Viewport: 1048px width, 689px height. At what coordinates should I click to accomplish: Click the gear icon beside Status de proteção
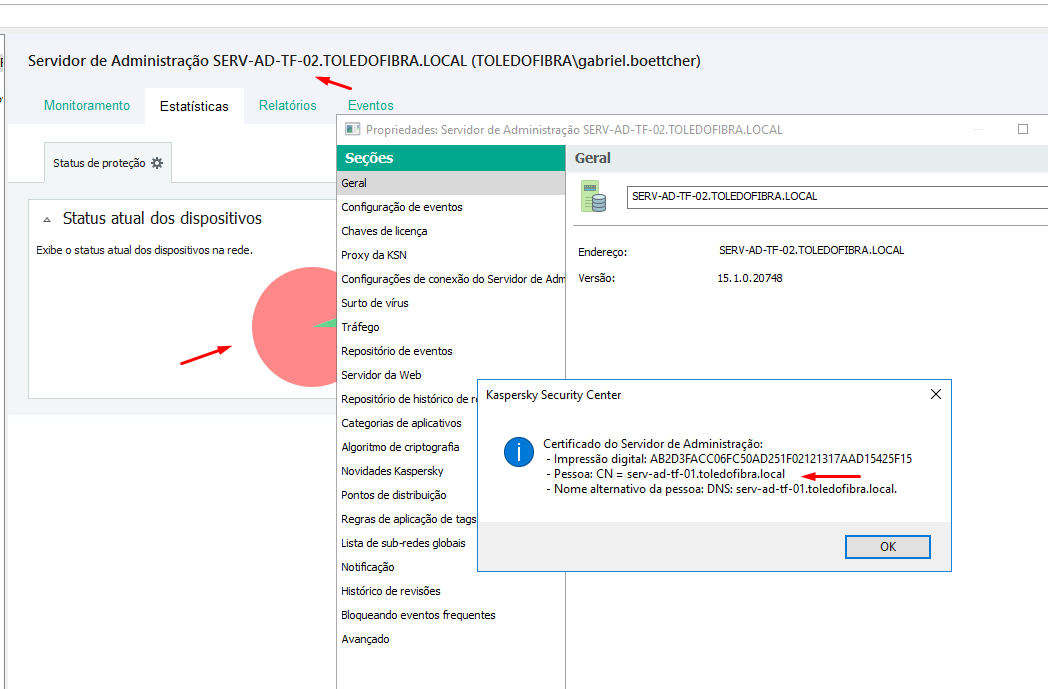(157, 162)
